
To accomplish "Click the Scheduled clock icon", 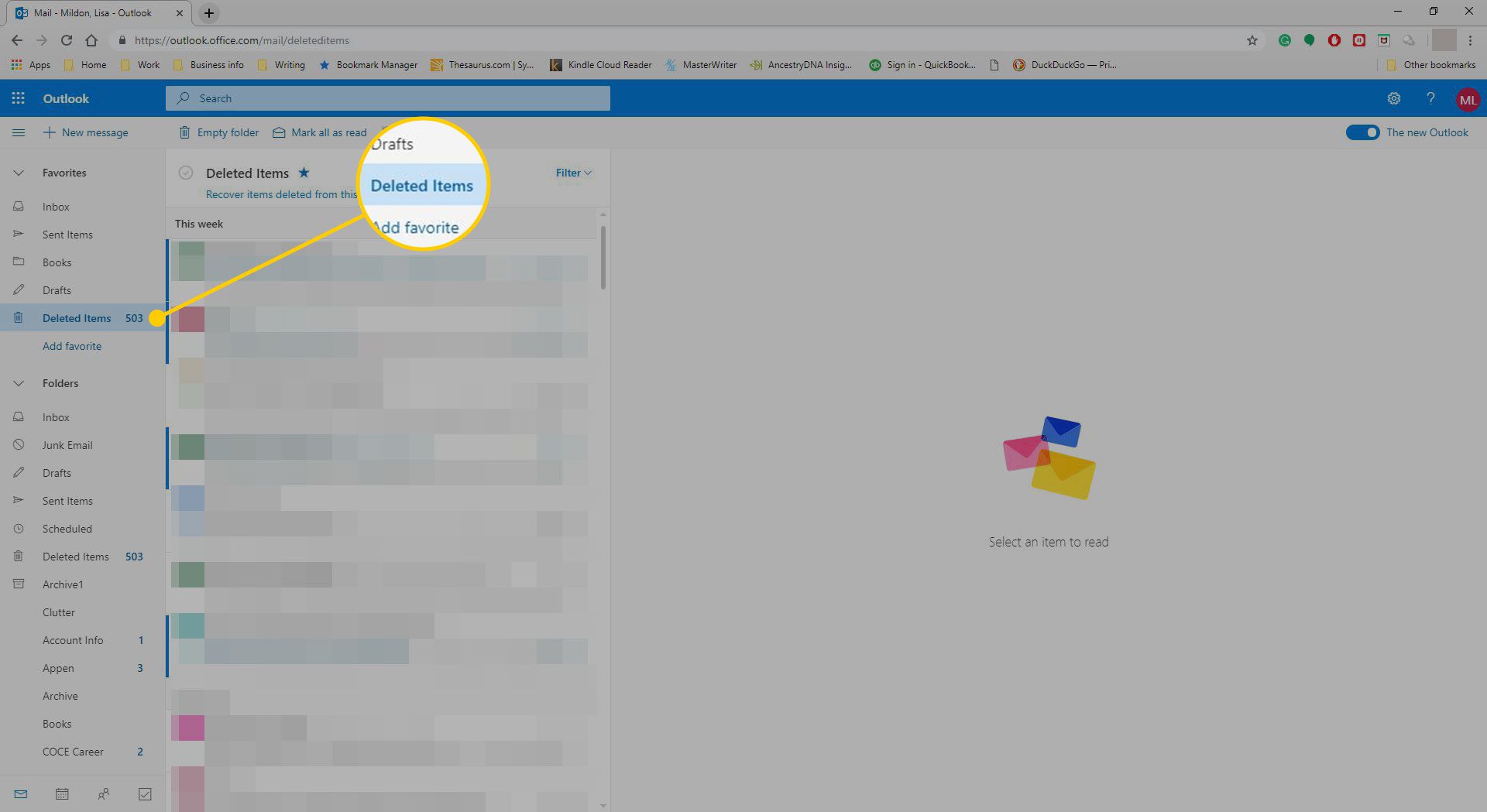I will (19, 529).
